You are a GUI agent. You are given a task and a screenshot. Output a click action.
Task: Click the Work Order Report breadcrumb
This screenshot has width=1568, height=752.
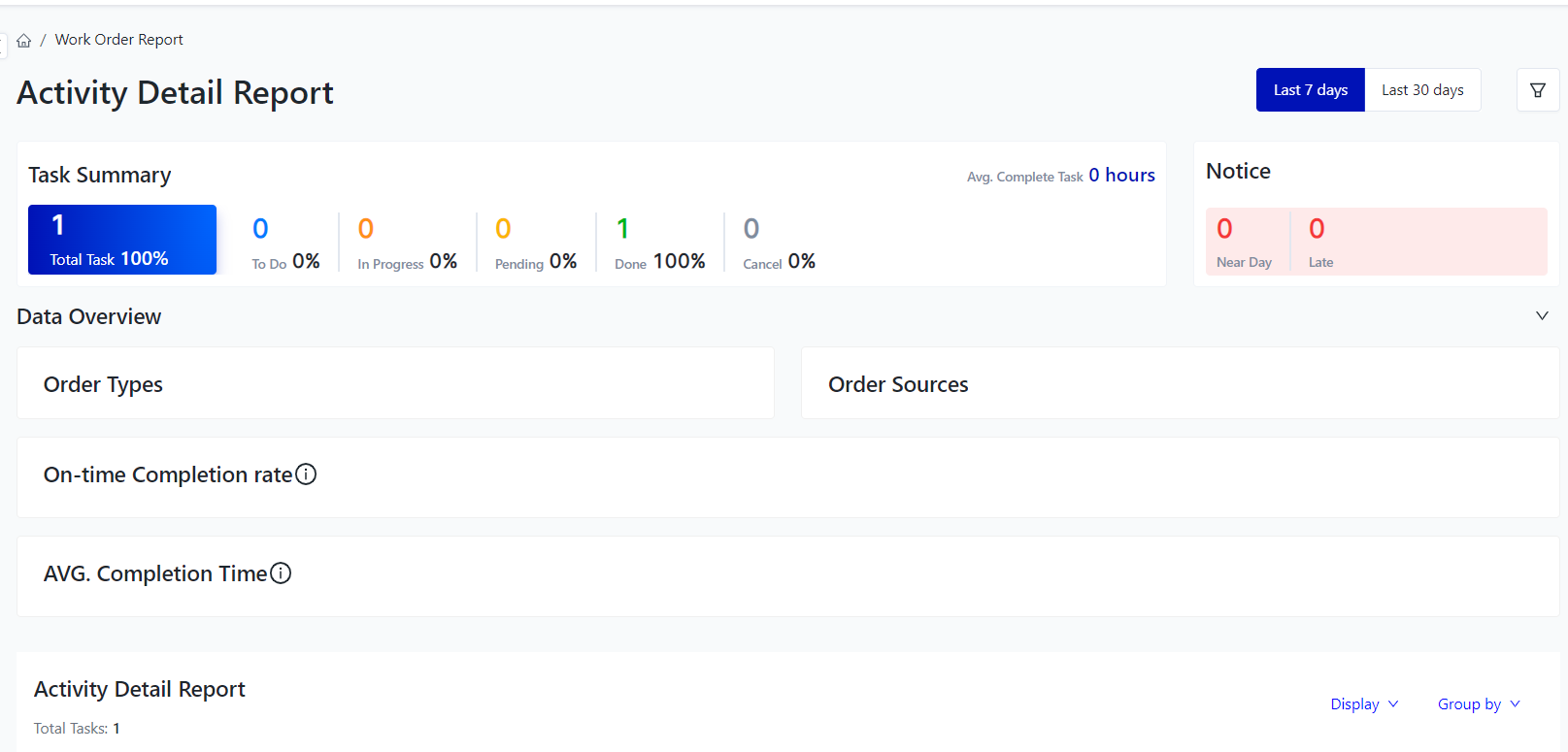pos(118,40)
